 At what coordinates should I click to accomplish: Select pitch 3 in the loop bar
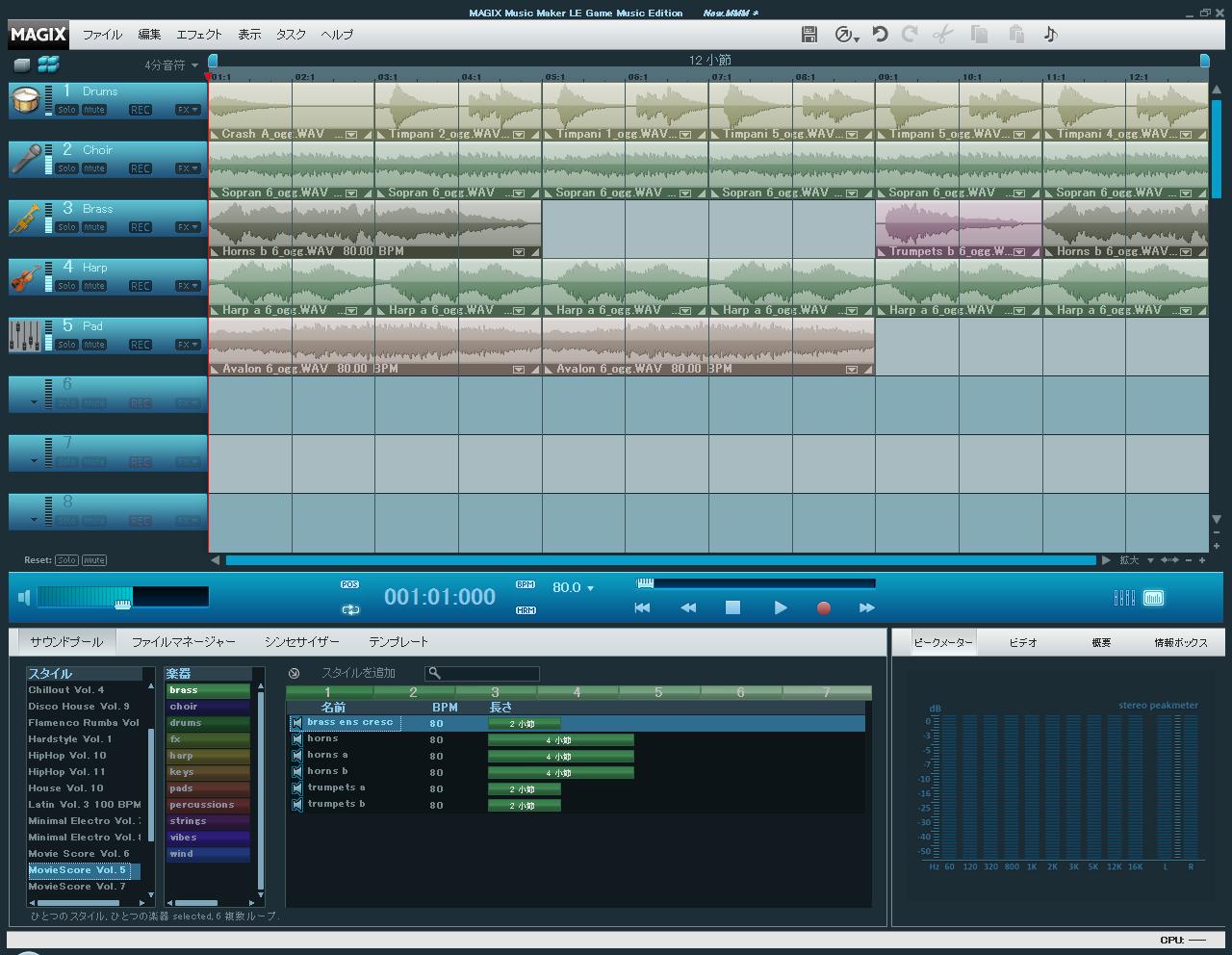[496, 692]
